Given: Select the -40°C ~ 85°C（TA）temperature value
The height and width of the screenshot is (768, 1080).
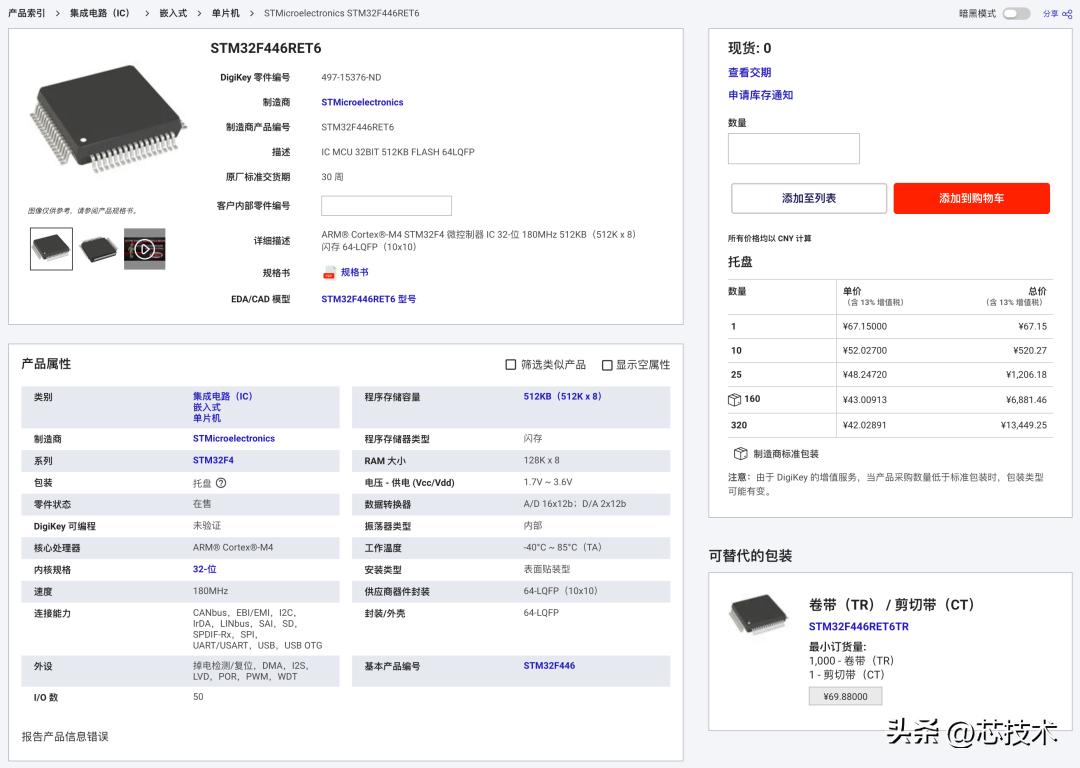Looking at the screenshot, I should click(x=563, y=548).
